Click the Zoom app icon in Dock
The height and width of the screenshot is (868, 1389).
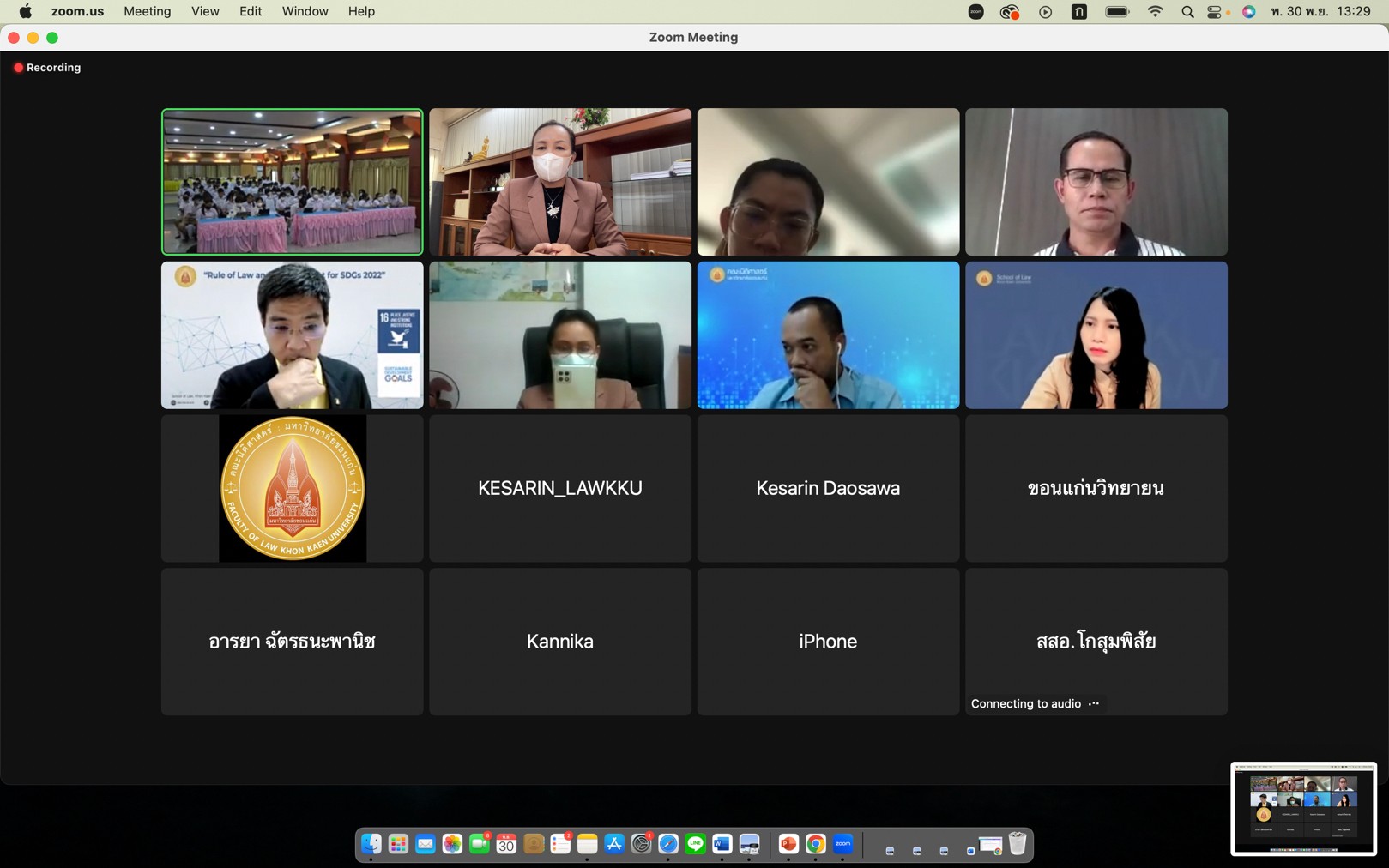pyautogui.click(x=843, y=845)
